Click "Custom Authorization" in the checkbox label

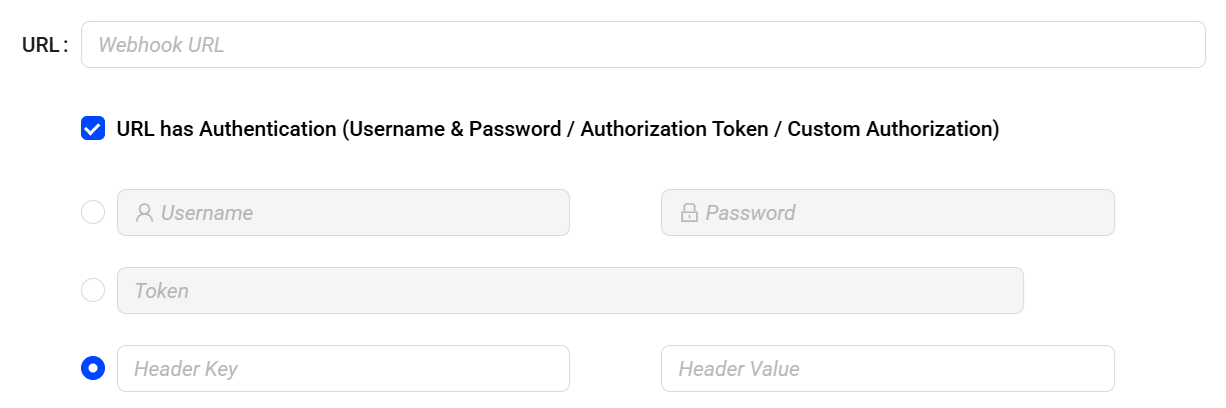pos(890,129)
